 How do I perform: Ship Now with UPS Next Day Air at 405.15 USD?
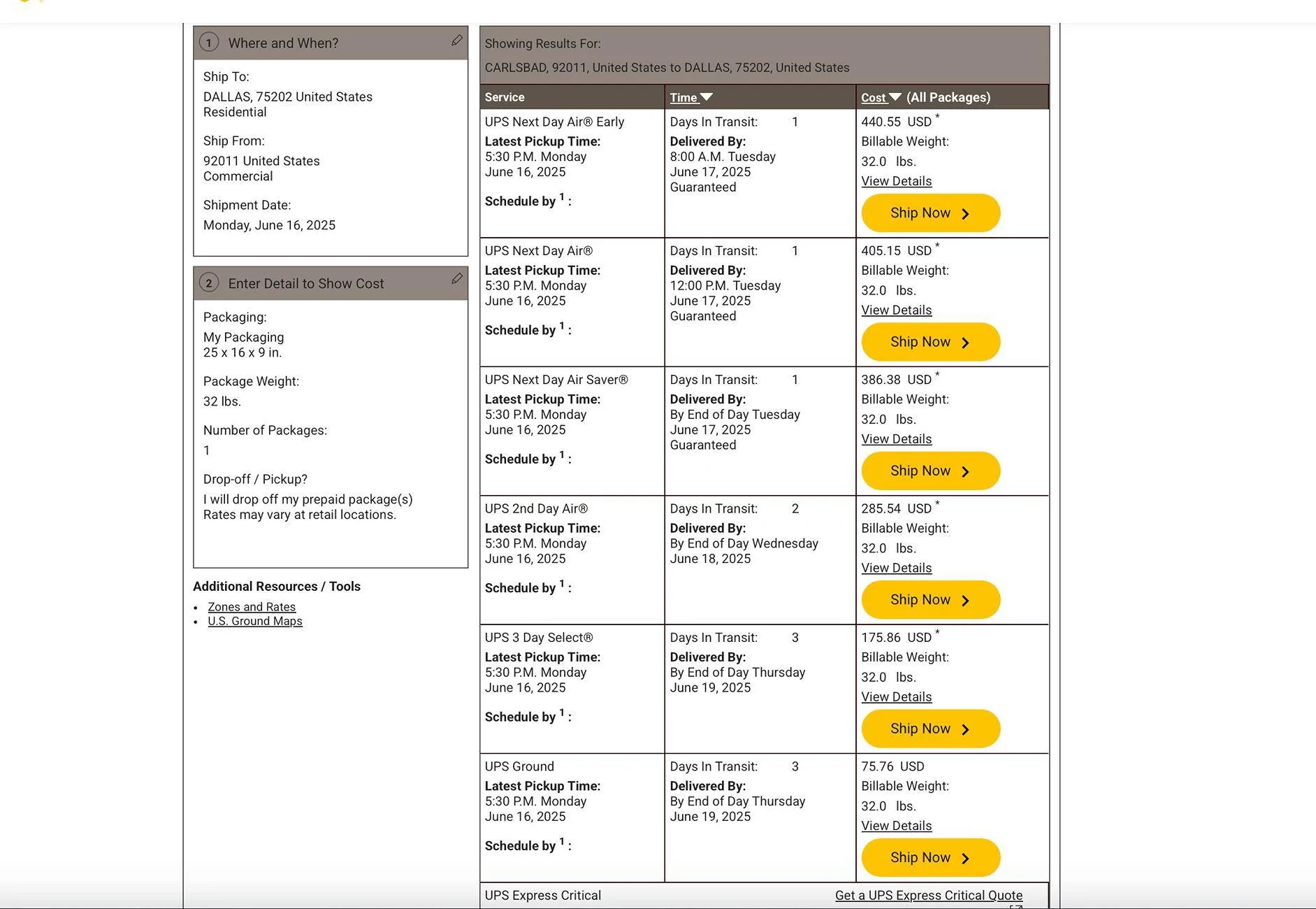(930, 342)
